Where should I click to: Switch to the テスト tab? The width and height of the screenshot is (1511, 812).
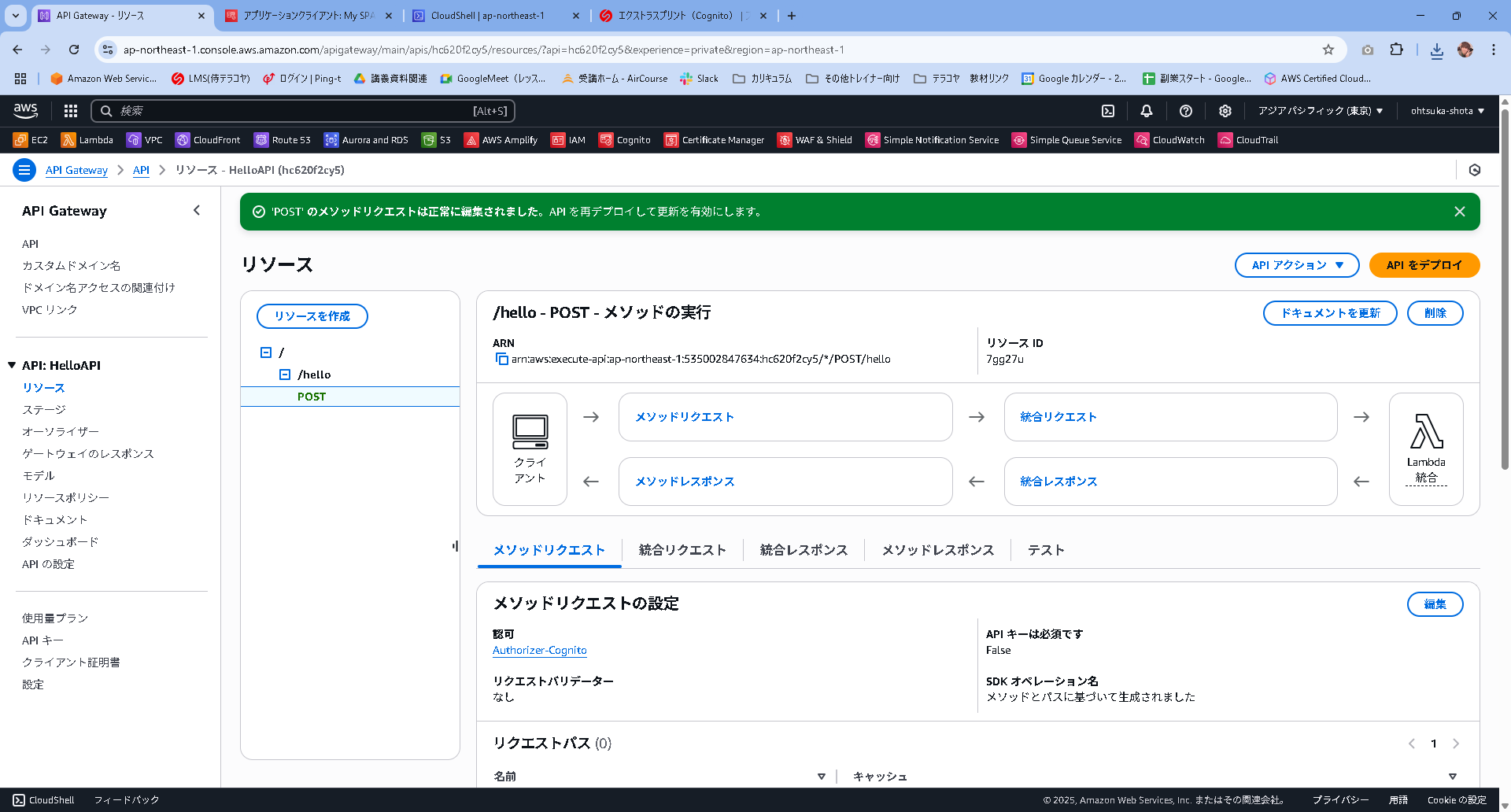[1045, 550]
